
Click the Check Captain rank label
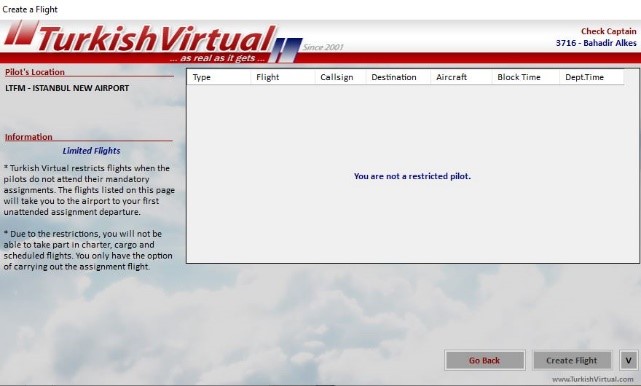pyautogui.click(x=609, y=31)
